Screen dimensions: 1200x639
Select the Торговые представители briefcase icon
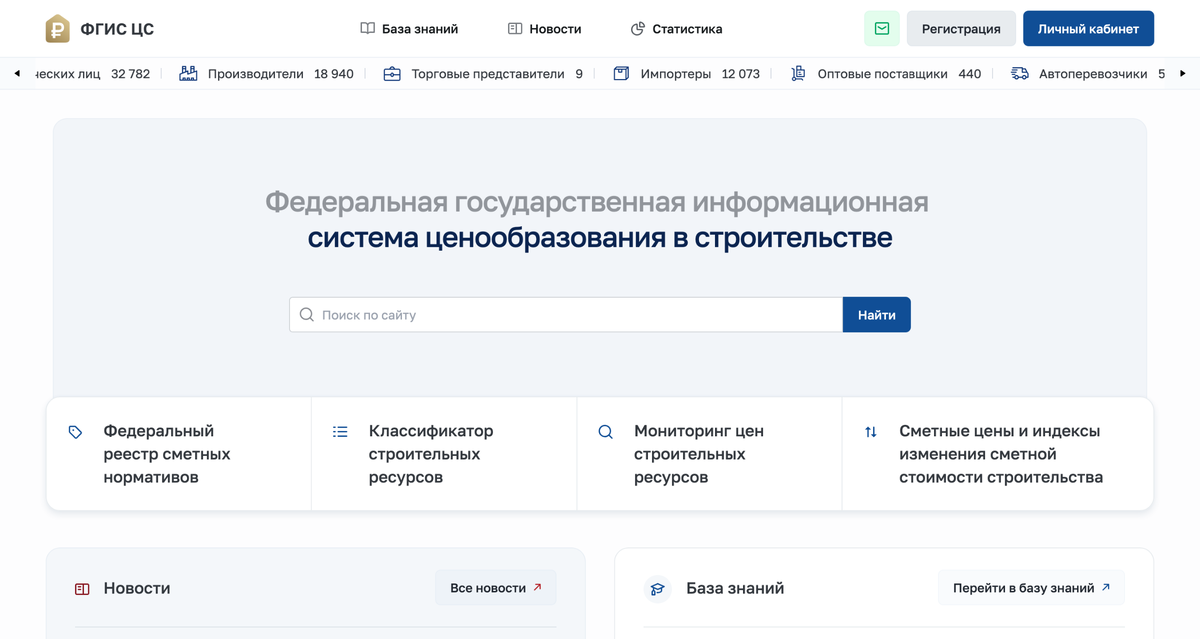(x=394, y=73)
